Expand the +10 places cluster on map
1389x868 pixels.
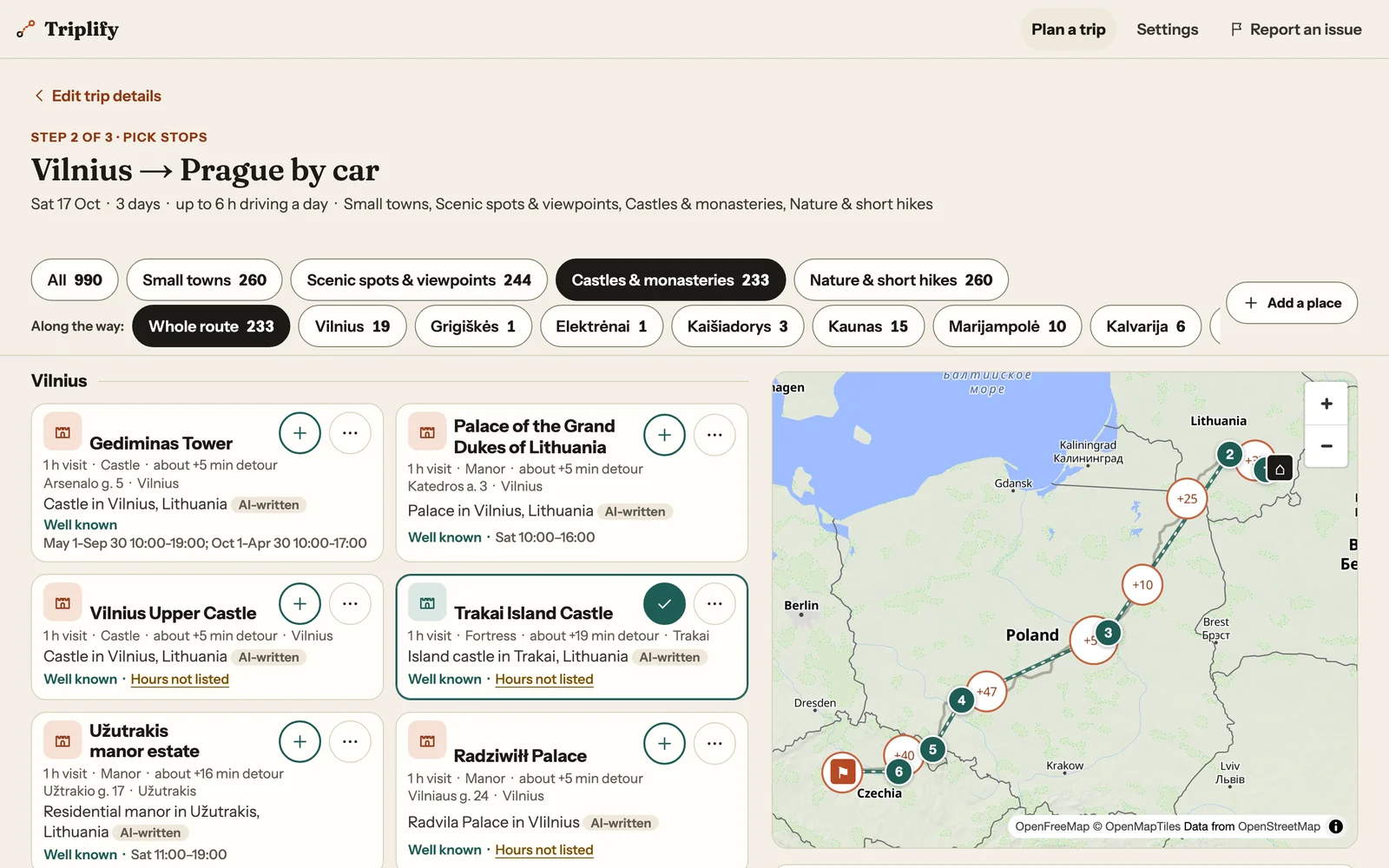(1142, 585)
